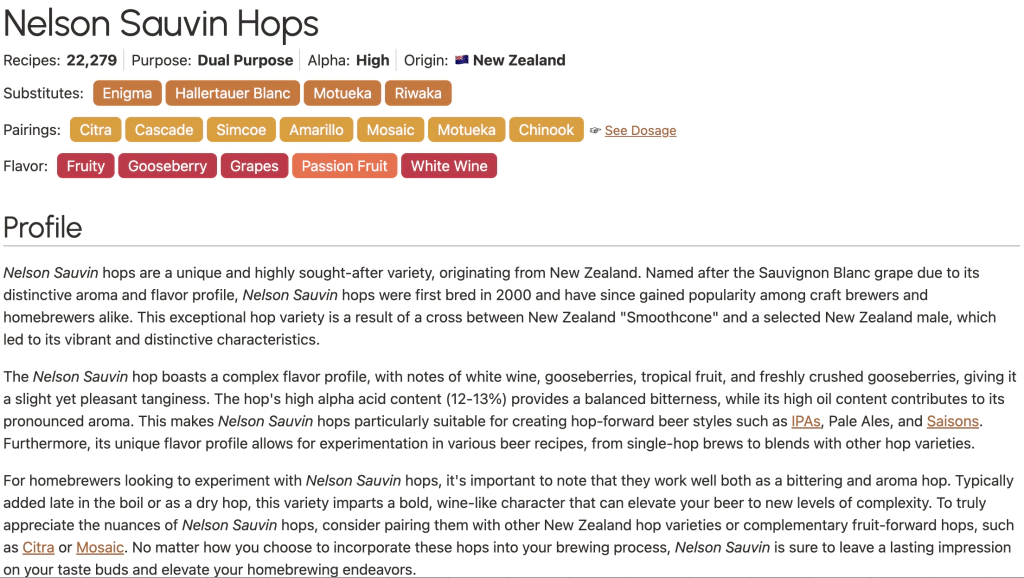
Task: Select the Motueka substitute hop tag
Action: (x=342, y=94)
